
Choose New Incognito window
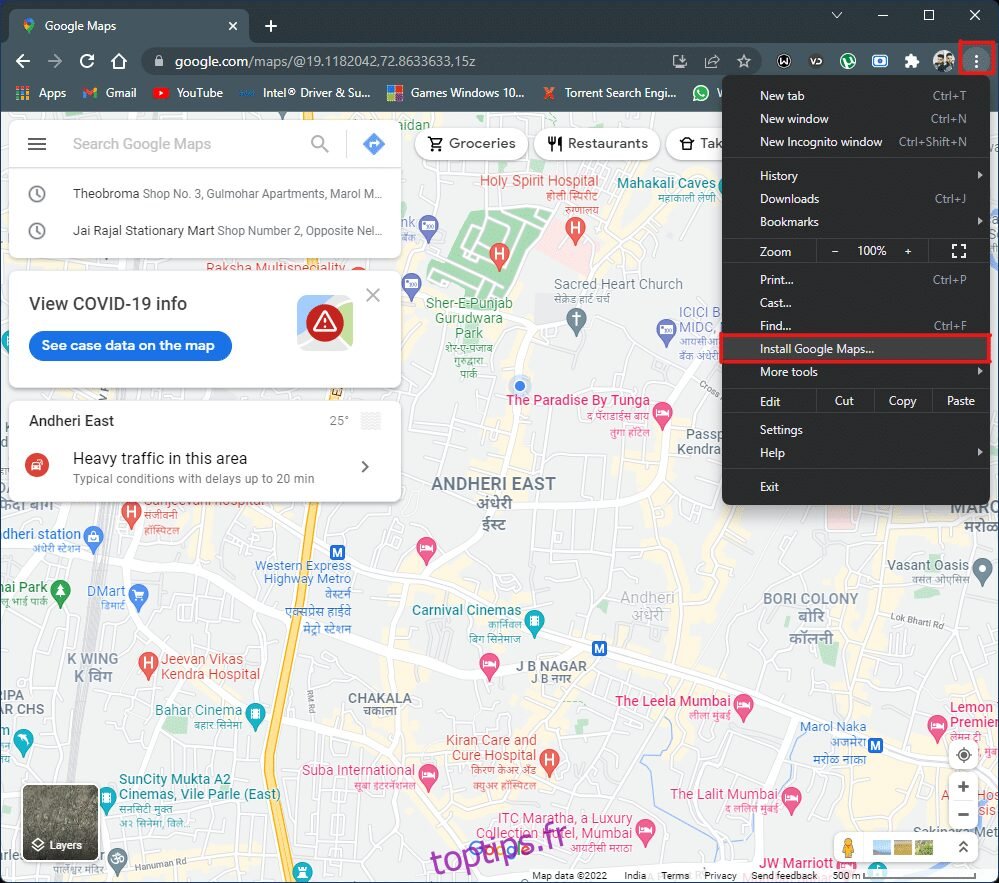[x=821, y=142]
